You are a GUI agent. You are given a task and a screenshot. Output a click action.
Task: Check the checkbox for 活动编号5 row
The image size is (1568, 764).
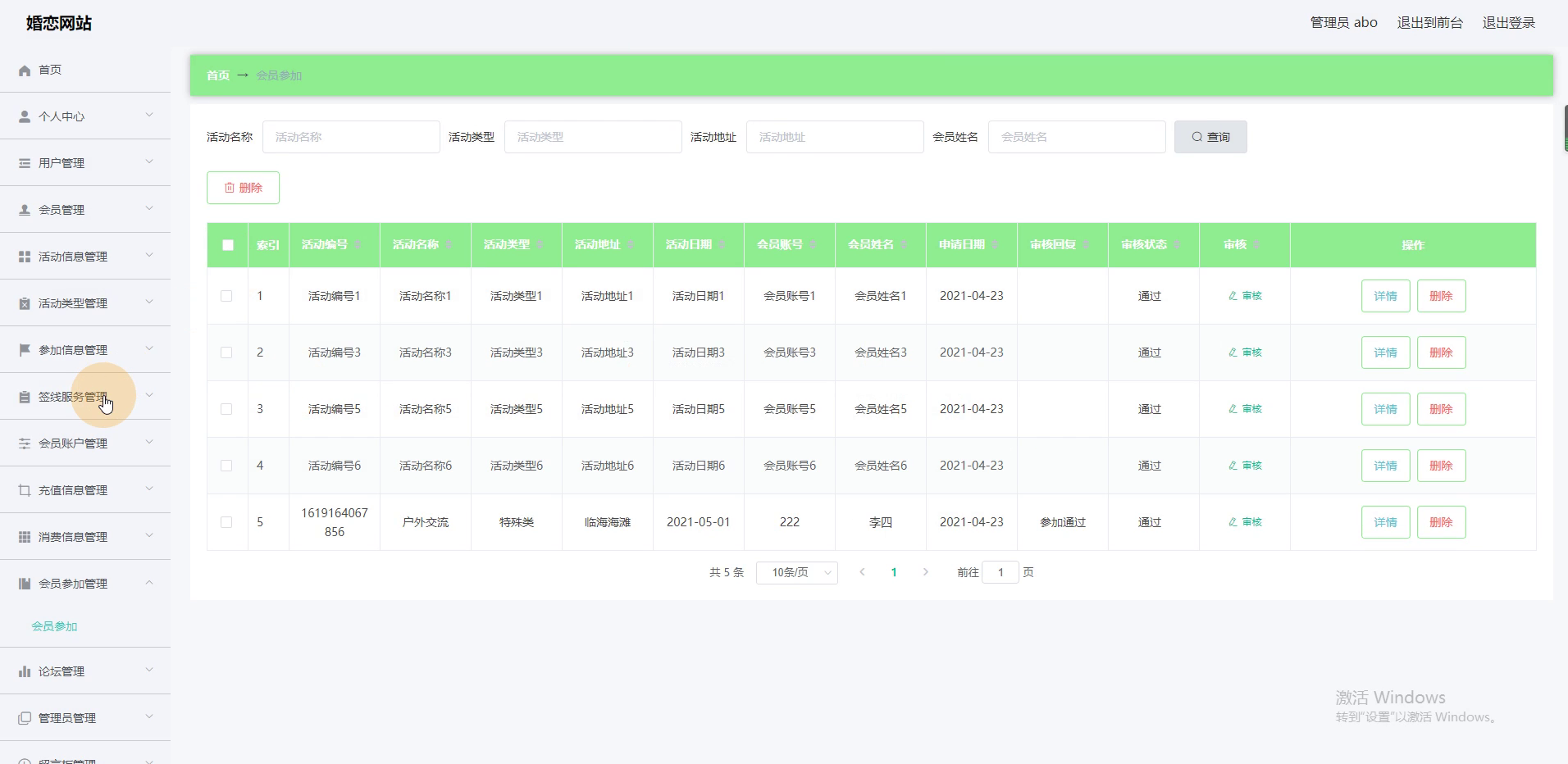226,409
